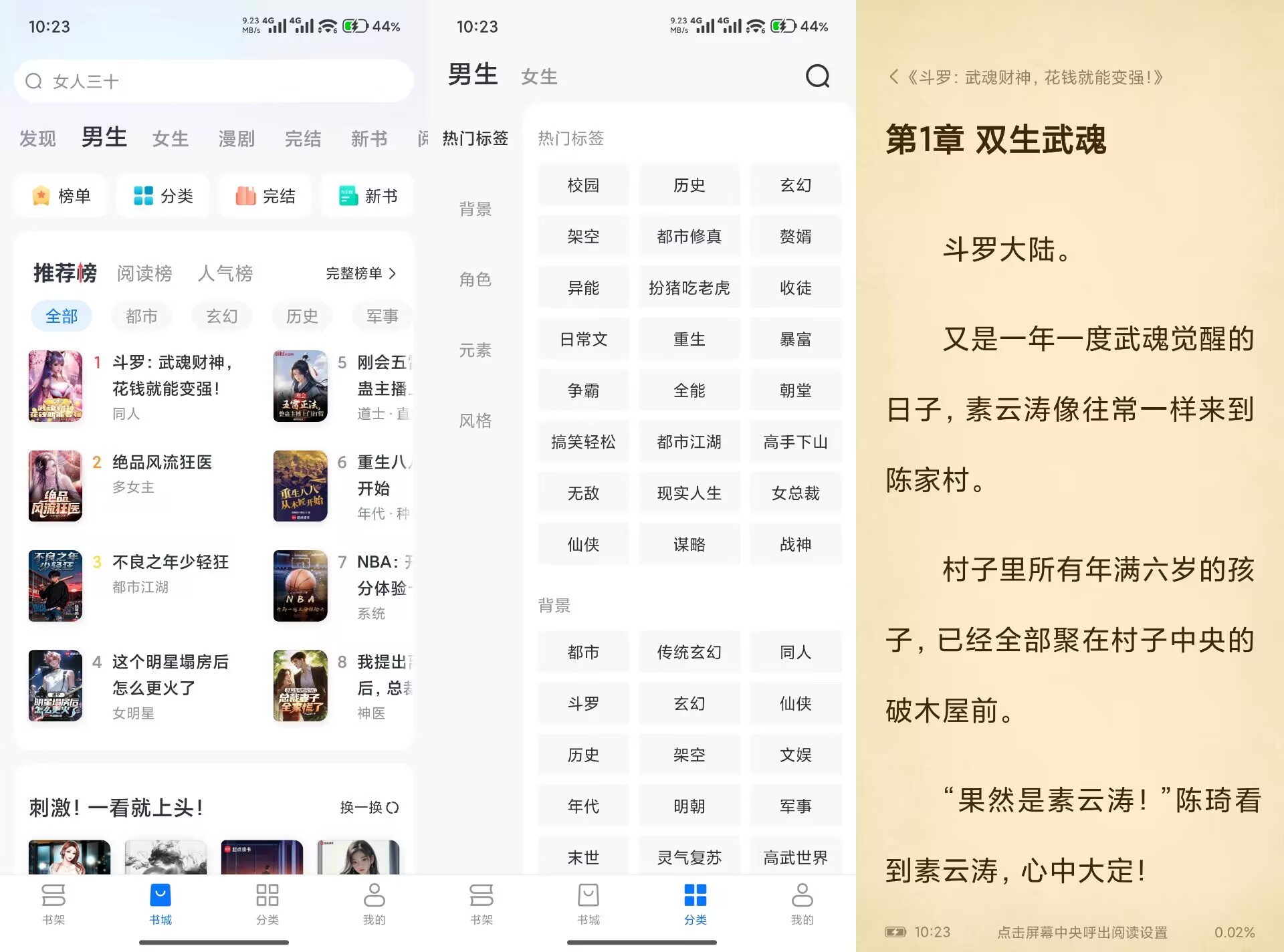Viewport: 1284px width, 952px height.
Task: Select the 都市 genre filter chip
Action: point(141,316)
